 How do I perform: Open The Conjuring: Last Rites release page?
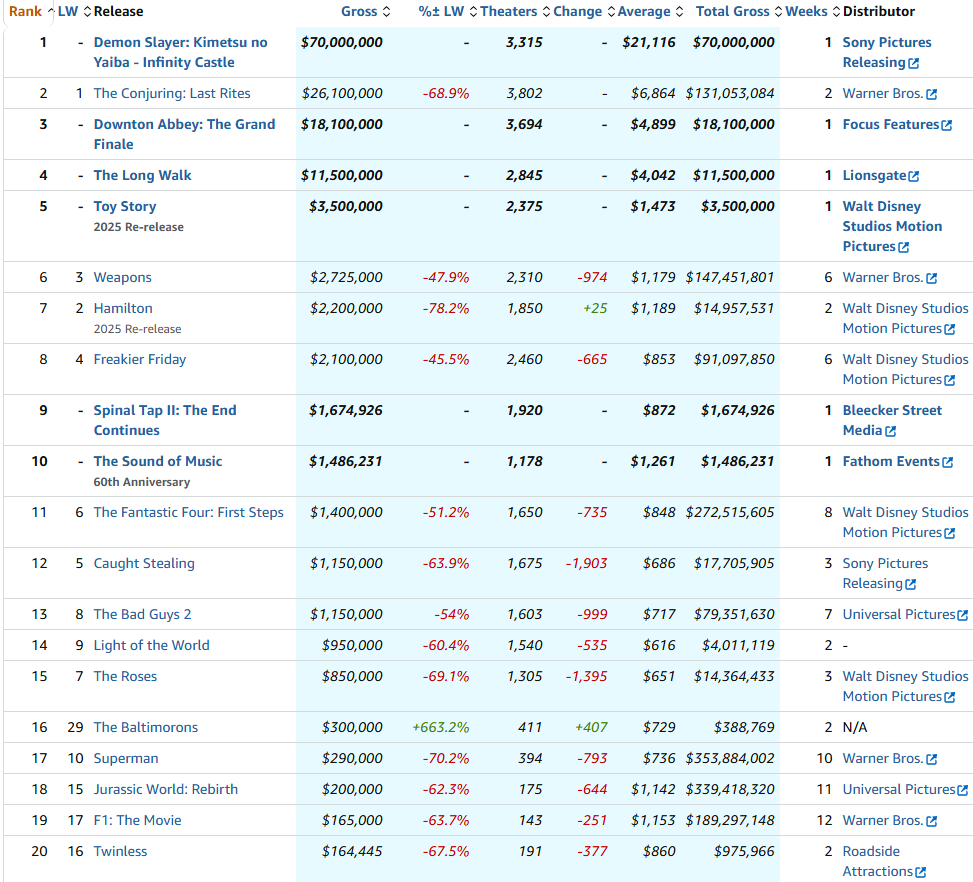click(172, 93)
